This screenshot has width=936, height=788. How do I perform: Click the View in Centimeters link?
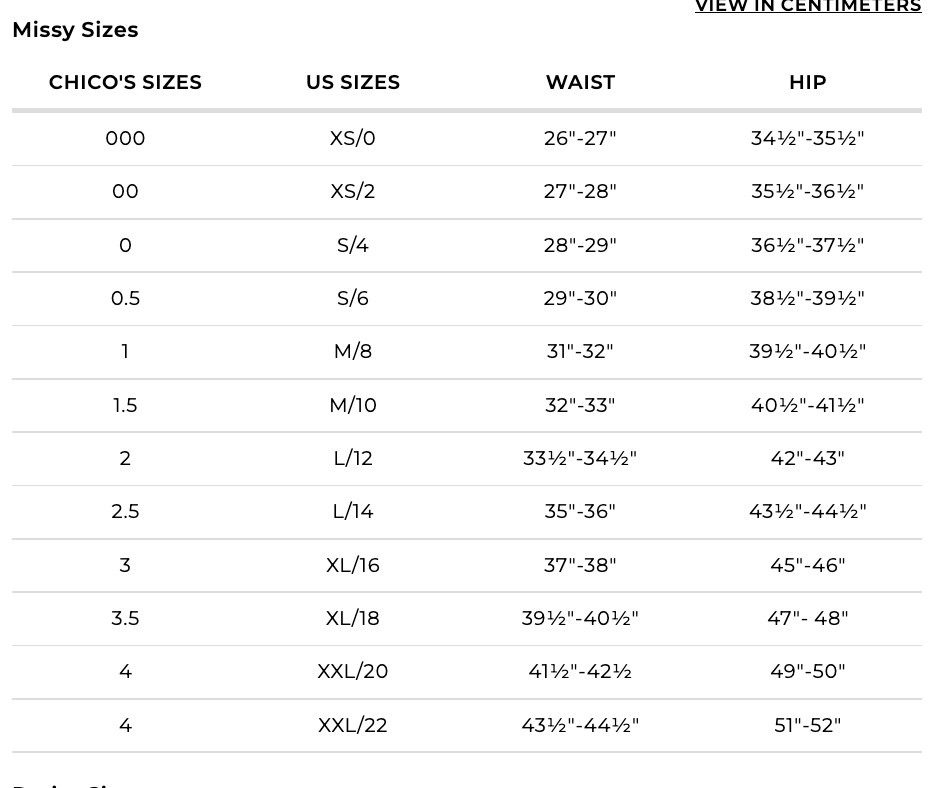[808, 7]
